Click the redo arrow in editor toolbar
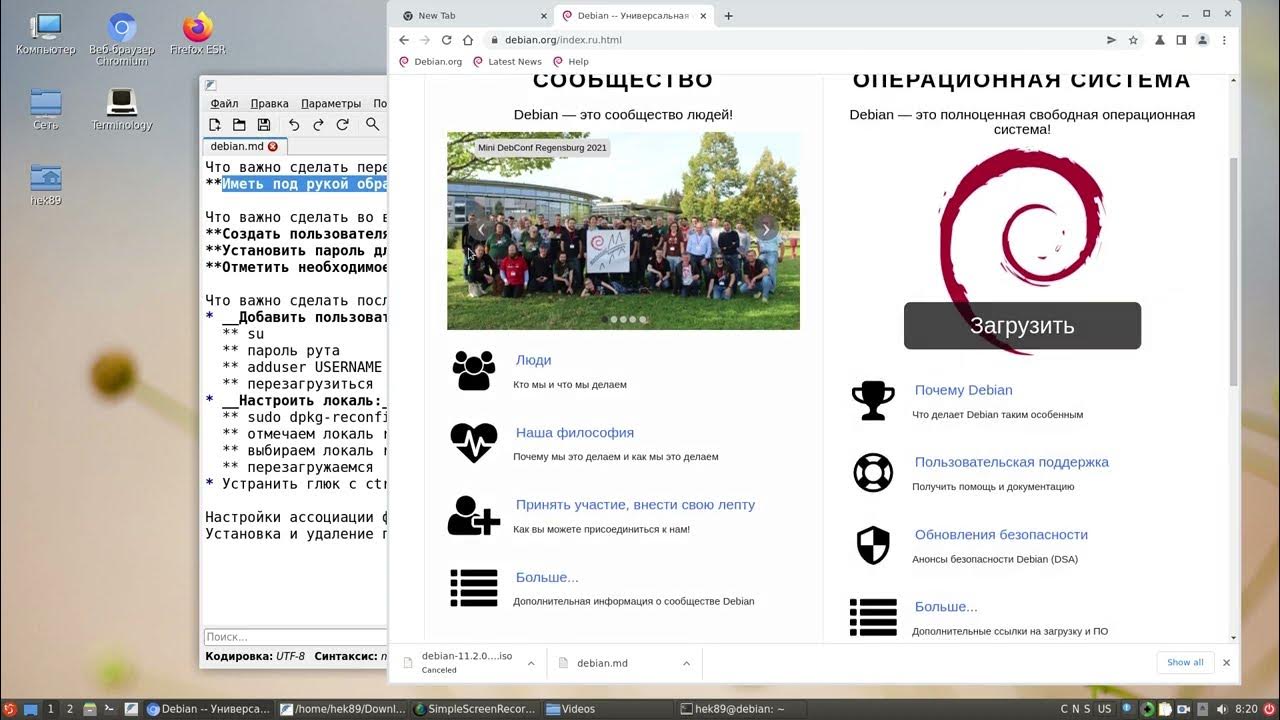Image resolution: width=1280 pixels, height=720 pixels. 318,125
